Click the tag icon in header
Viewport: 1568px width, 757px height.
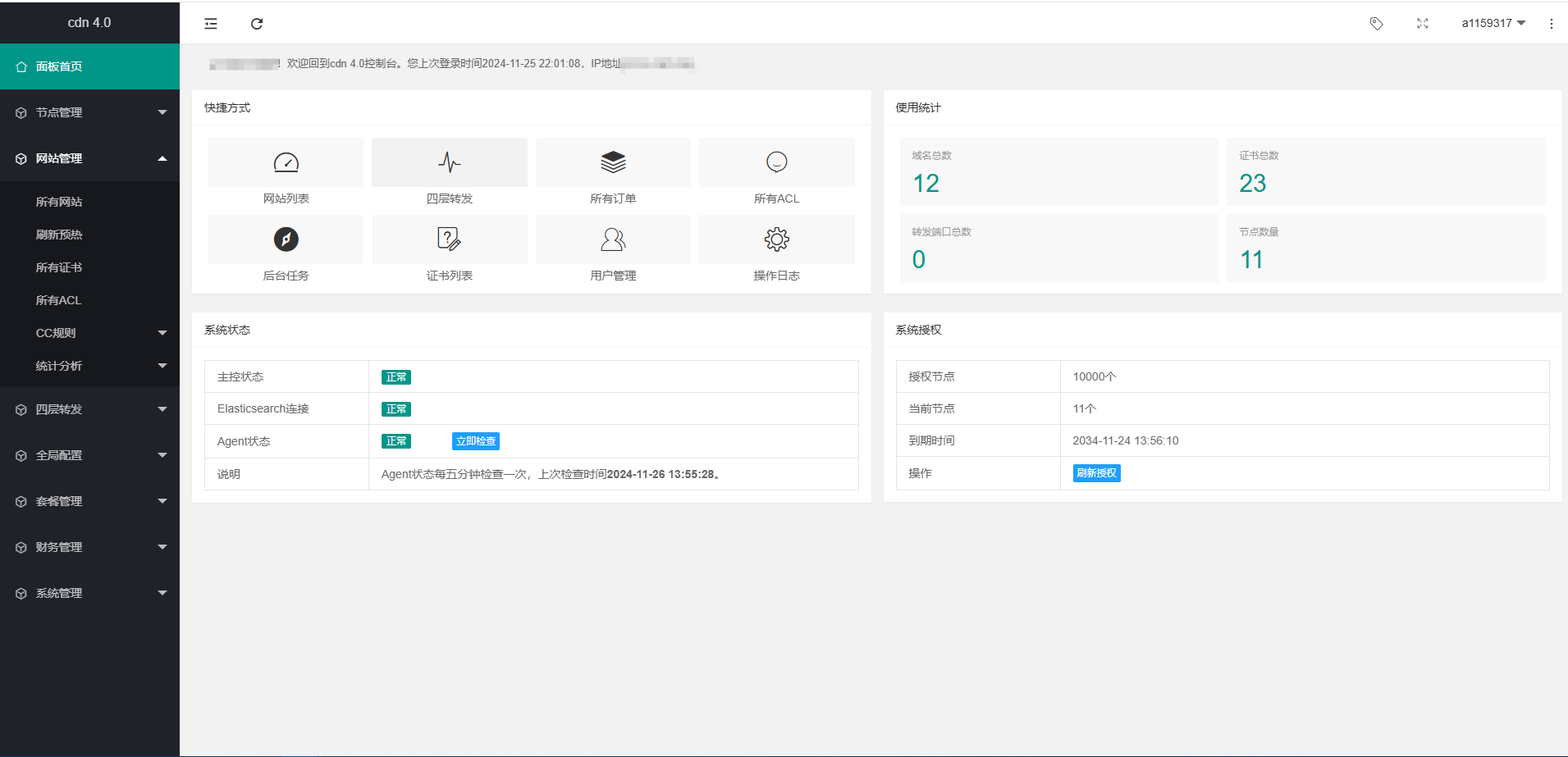[x=1376, y=24]
